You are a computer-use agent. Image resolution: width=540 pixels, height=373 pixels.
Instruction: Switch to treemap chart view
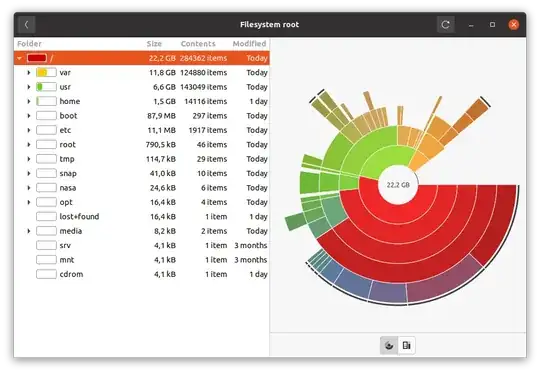coord(406,345)
